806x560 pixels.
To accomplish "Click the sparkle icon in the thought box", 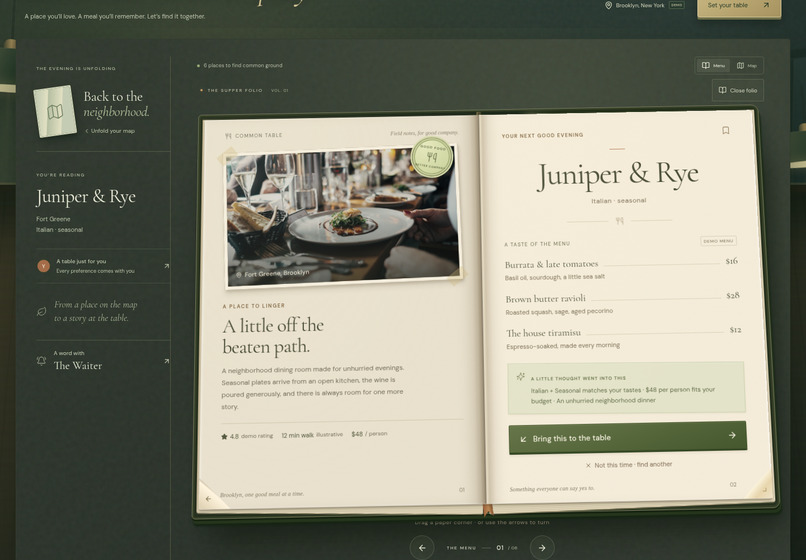I will pyautogui.click(x=520, y=376).
